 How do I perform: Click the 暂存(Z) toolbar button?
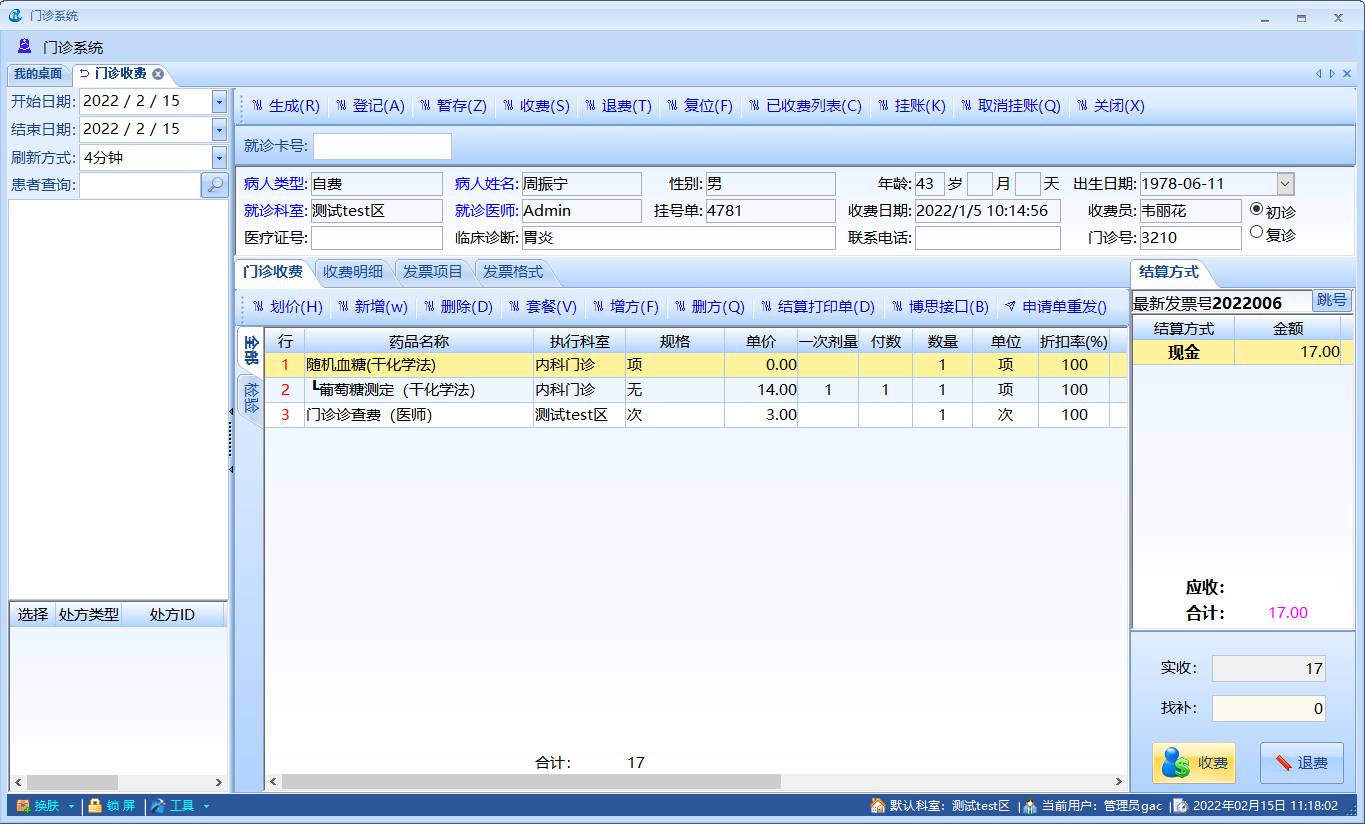click(453, 106)
